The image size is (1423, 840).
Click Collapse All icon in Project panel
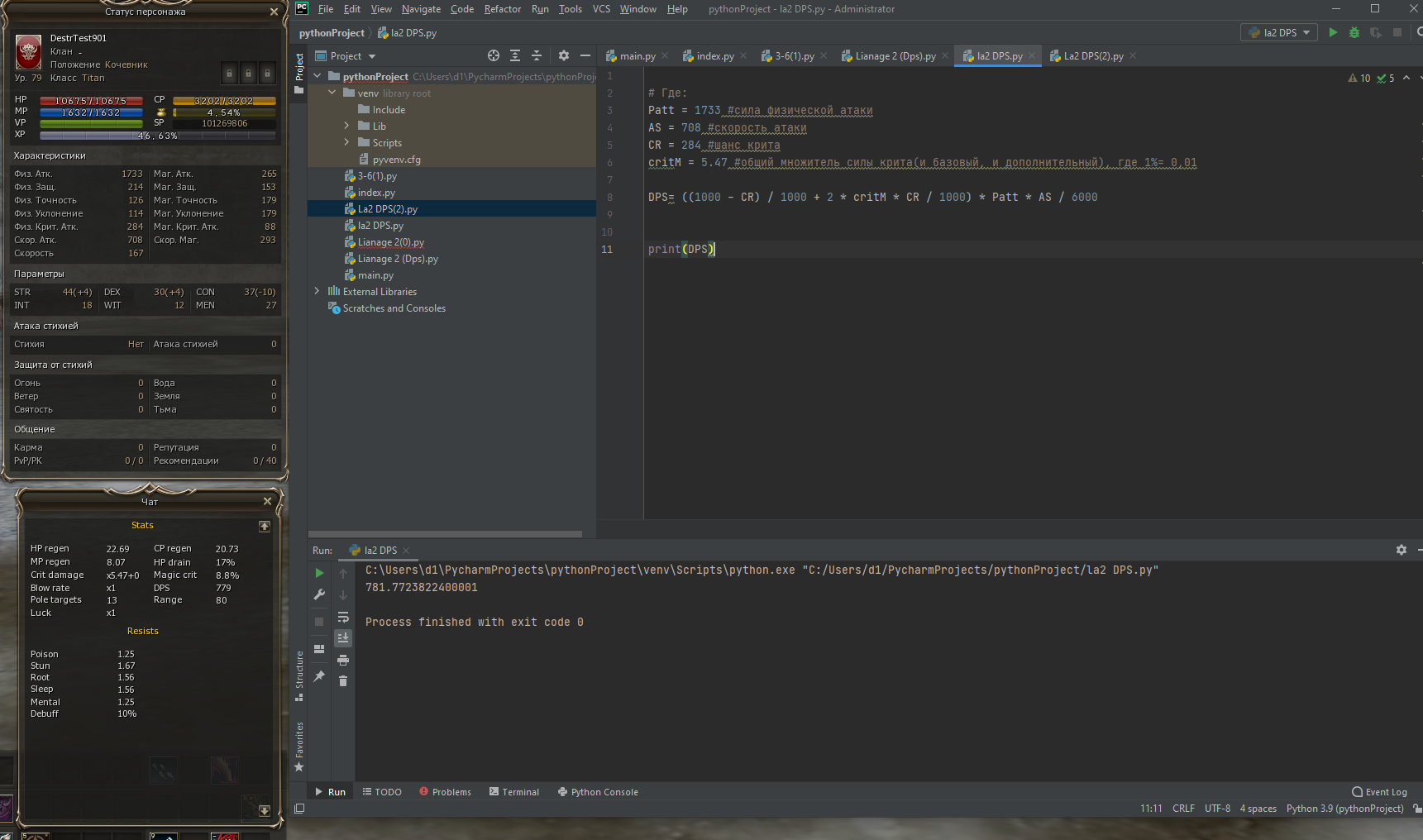[x=537, y=55]
